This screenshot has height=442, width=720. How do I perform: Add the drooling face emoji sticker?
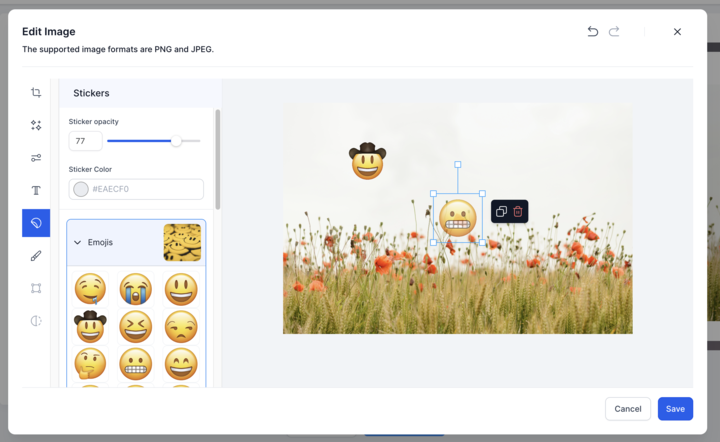click(x=90, y=289)
